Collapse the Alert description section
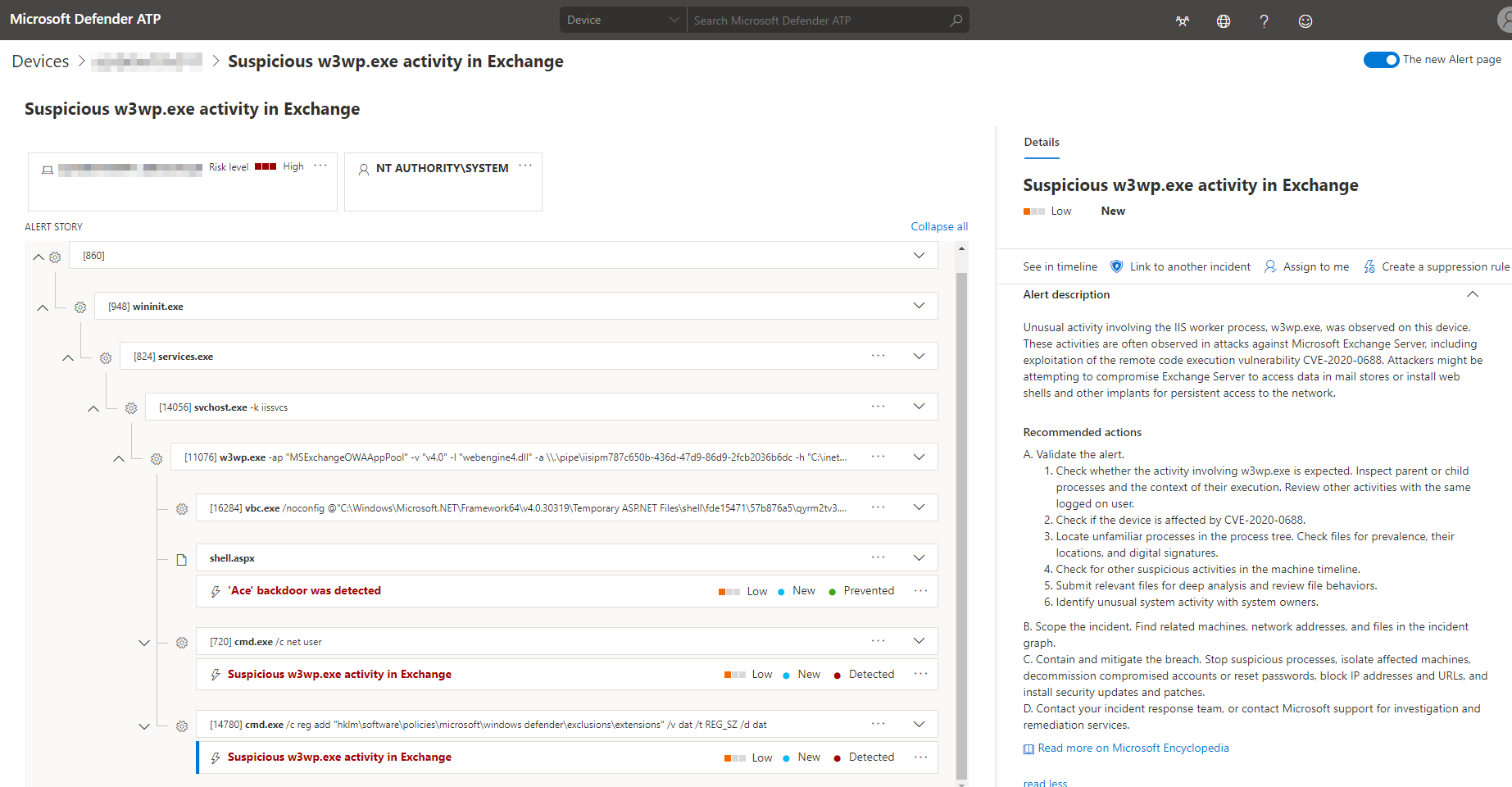 (1473, 293)
